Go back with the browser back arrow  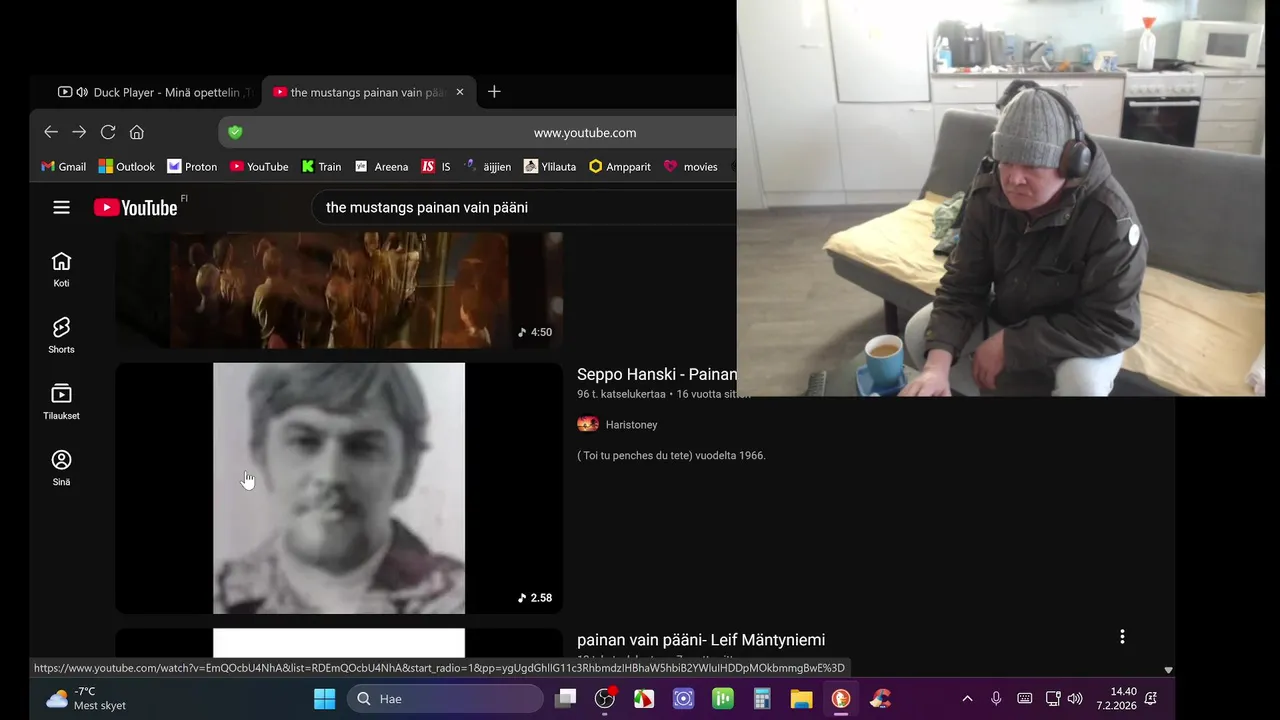point(51,132)
